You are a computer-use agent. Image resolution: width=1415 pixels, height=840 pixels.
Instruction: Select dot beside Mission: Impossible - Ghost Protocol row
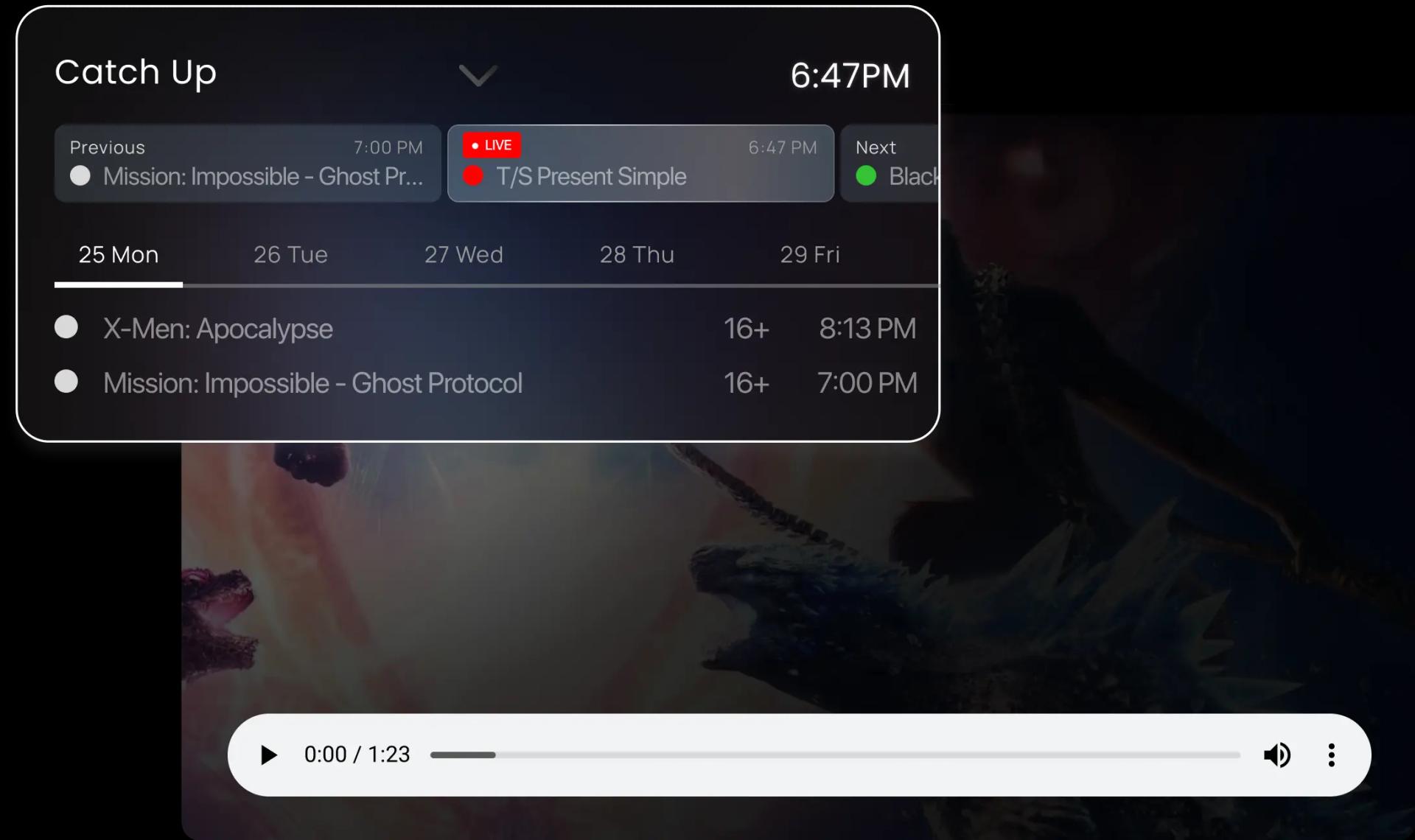point(66,382)
